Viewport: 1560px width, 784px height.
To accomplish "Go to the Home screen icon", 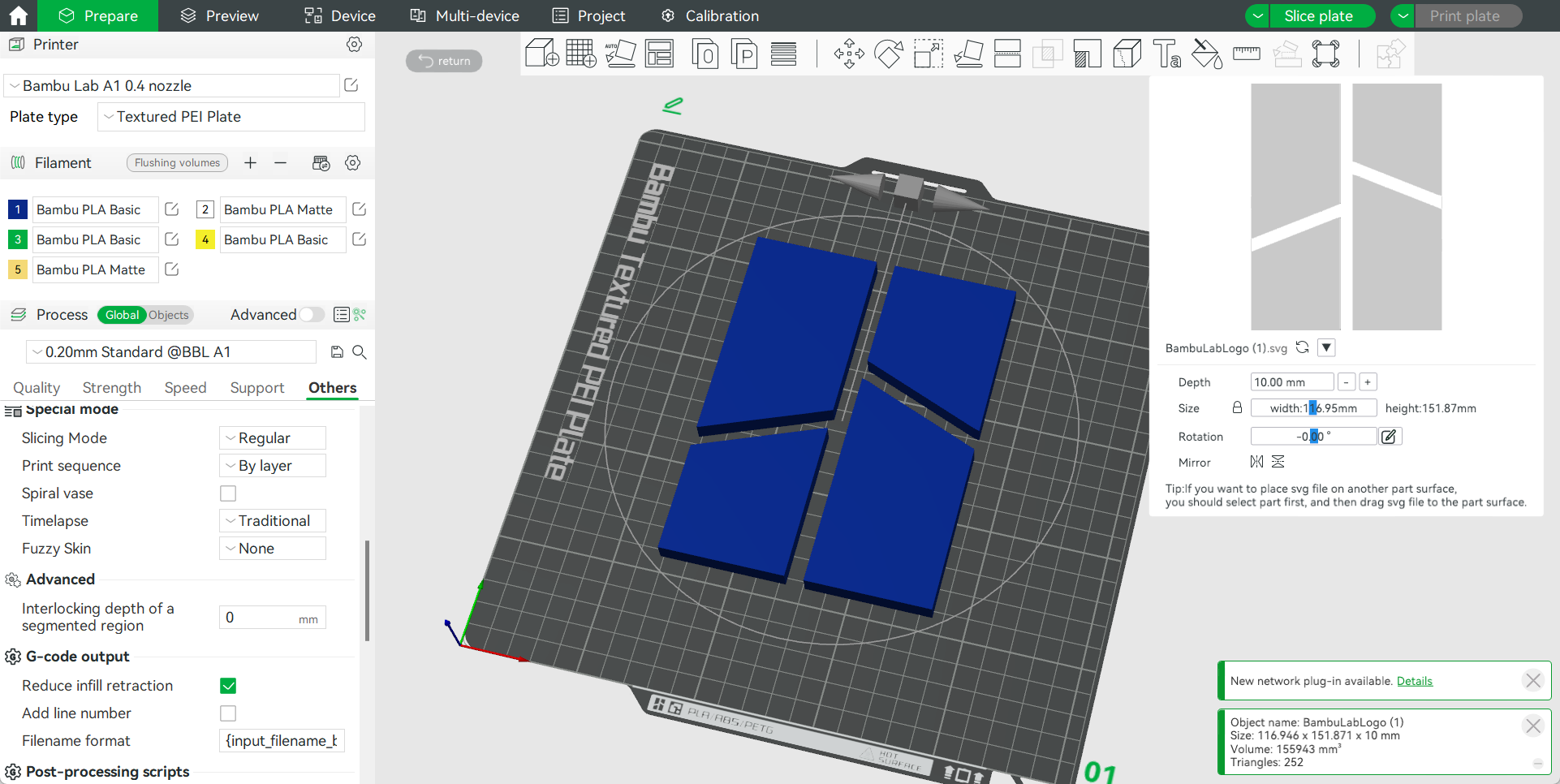I will click(18, 15).
